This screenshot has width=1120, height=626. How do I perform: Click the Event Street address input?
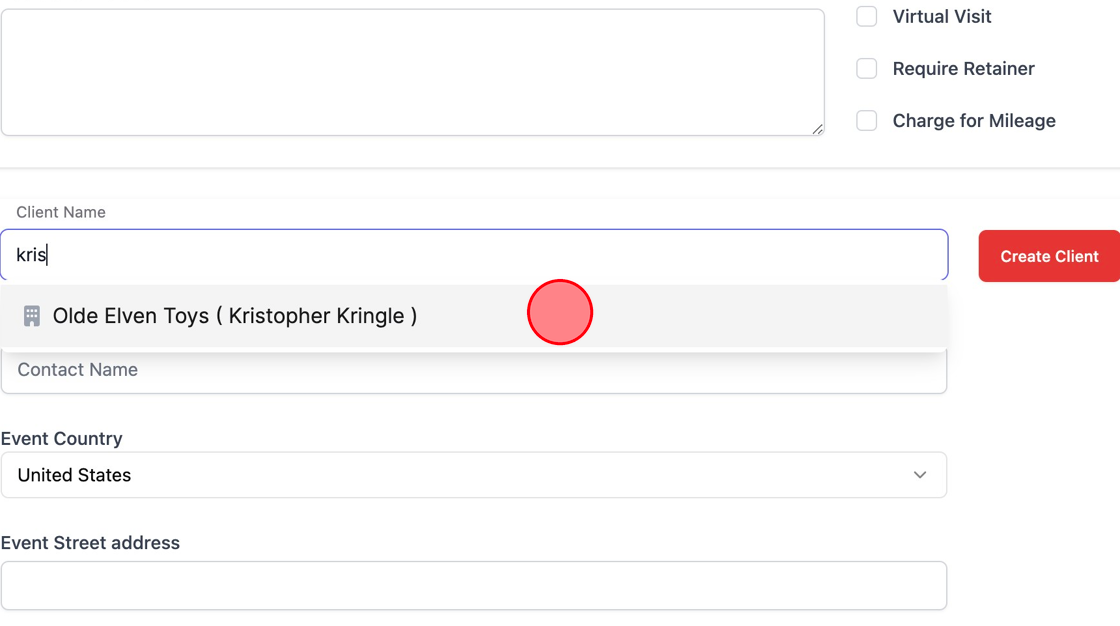[473, 585]
